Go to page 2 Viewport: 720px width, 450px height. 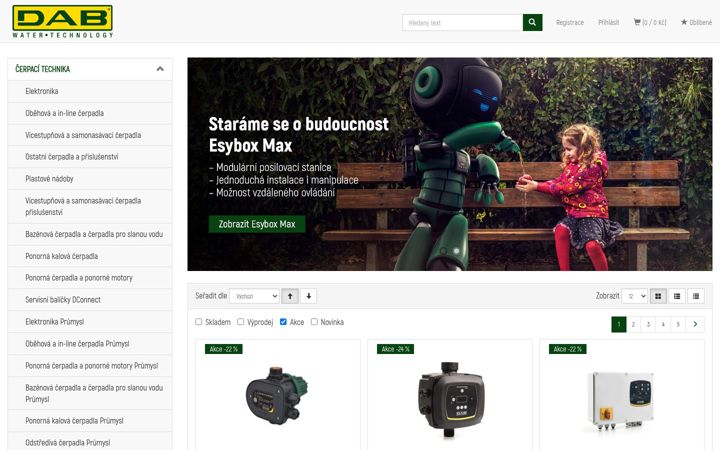[x=633, y=324]
